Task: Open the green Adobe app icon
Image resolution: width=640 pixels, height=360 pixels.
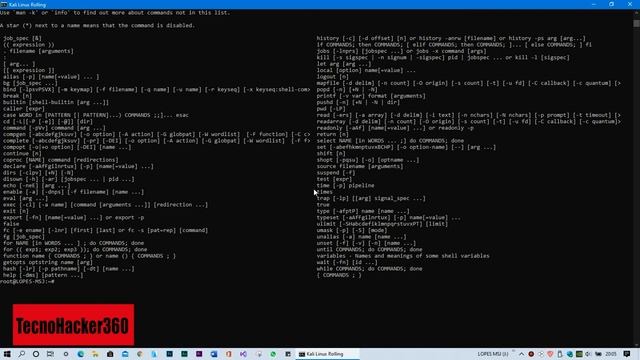Action: (184, 354)
